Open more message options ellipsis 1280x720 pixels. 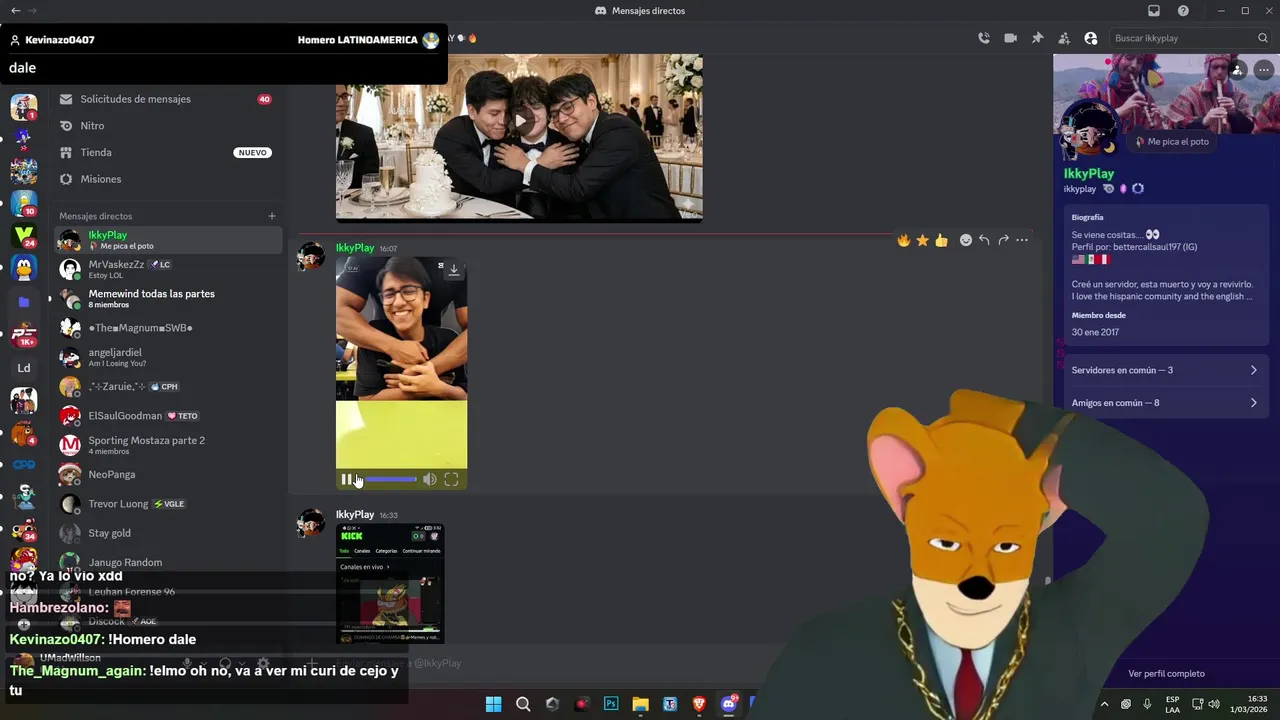pos(1022,240)
